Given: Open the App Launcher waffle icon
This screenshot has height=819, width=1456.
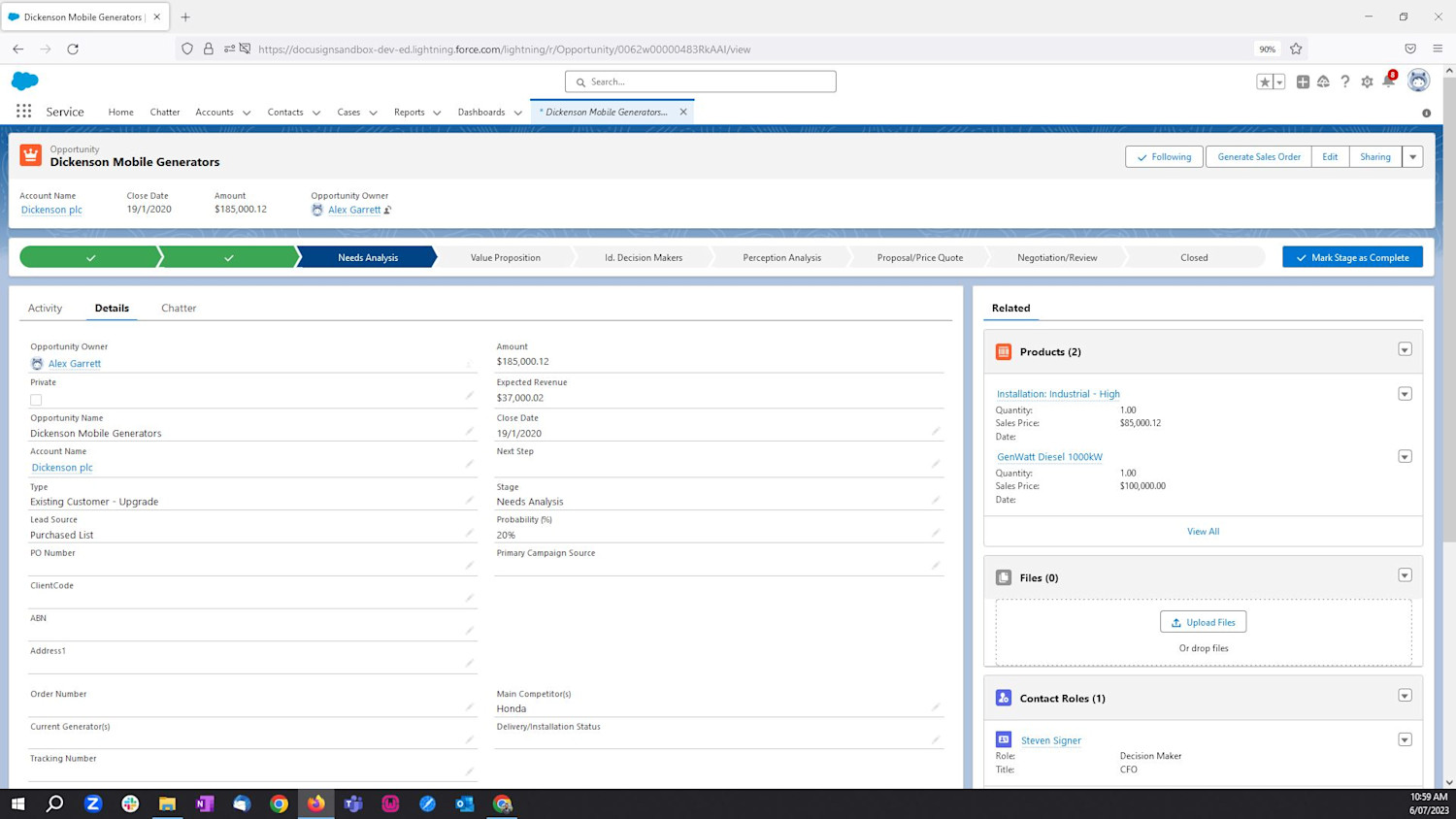Looking at the screenshot, I should (23, 111).
